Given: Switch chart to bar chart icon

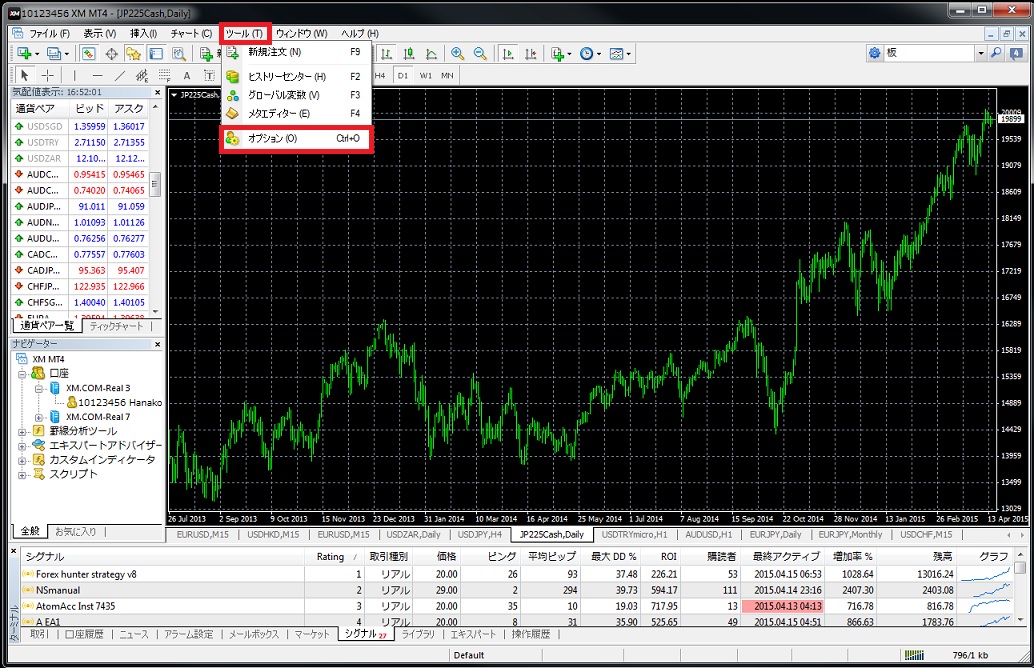Looking at the screenshot, I should coord(386,53).
